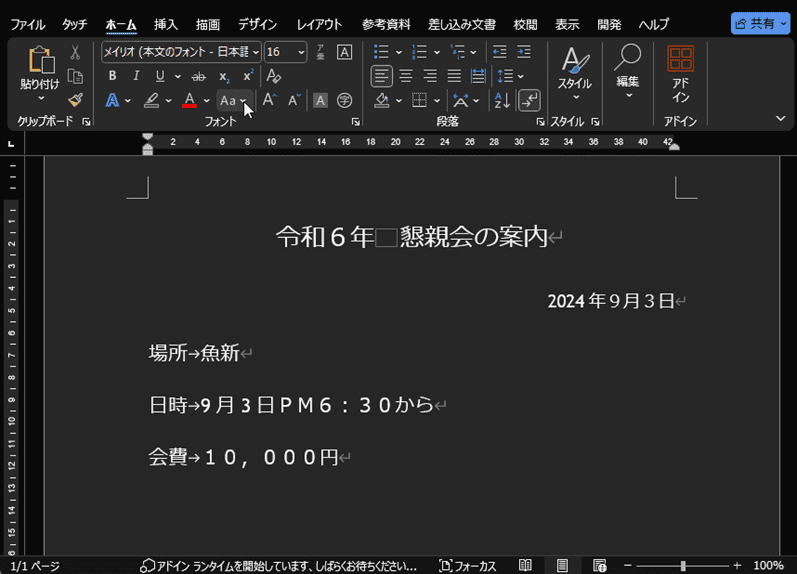
Task: Click the Cut scissors icon
Action: point(75,52)
